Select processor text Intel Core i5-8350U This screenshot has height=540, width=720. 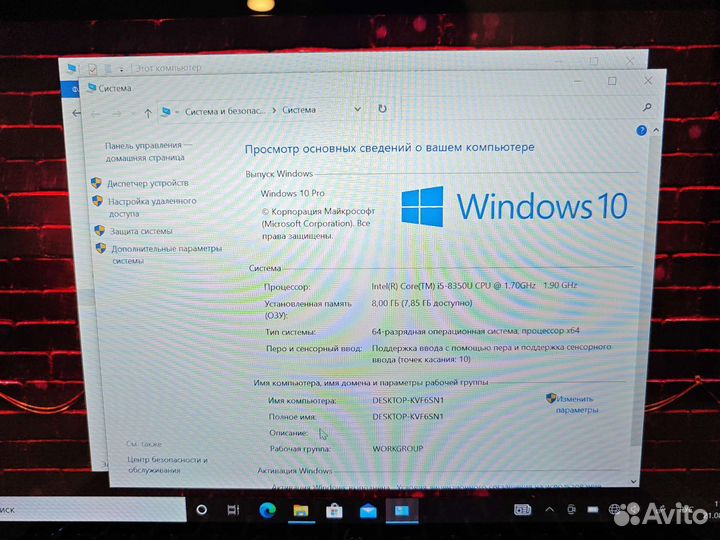coord(474,286)
